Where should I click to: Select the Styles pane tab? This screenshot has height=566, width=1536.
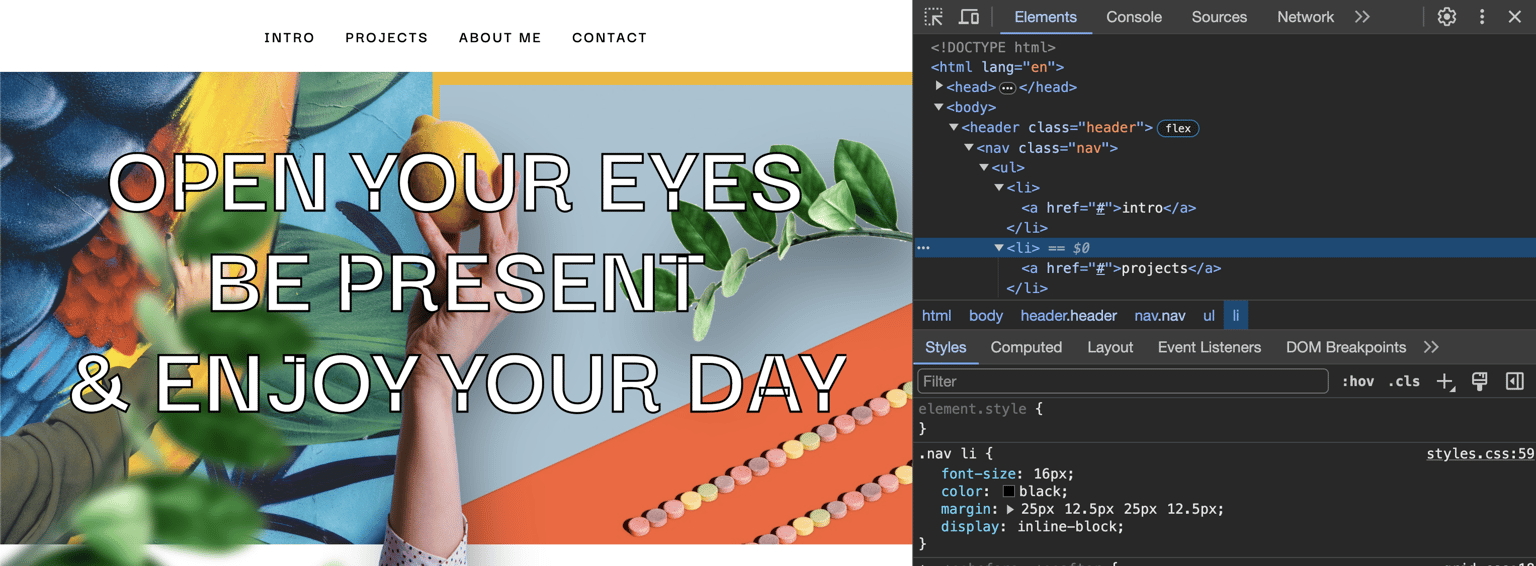945,347
